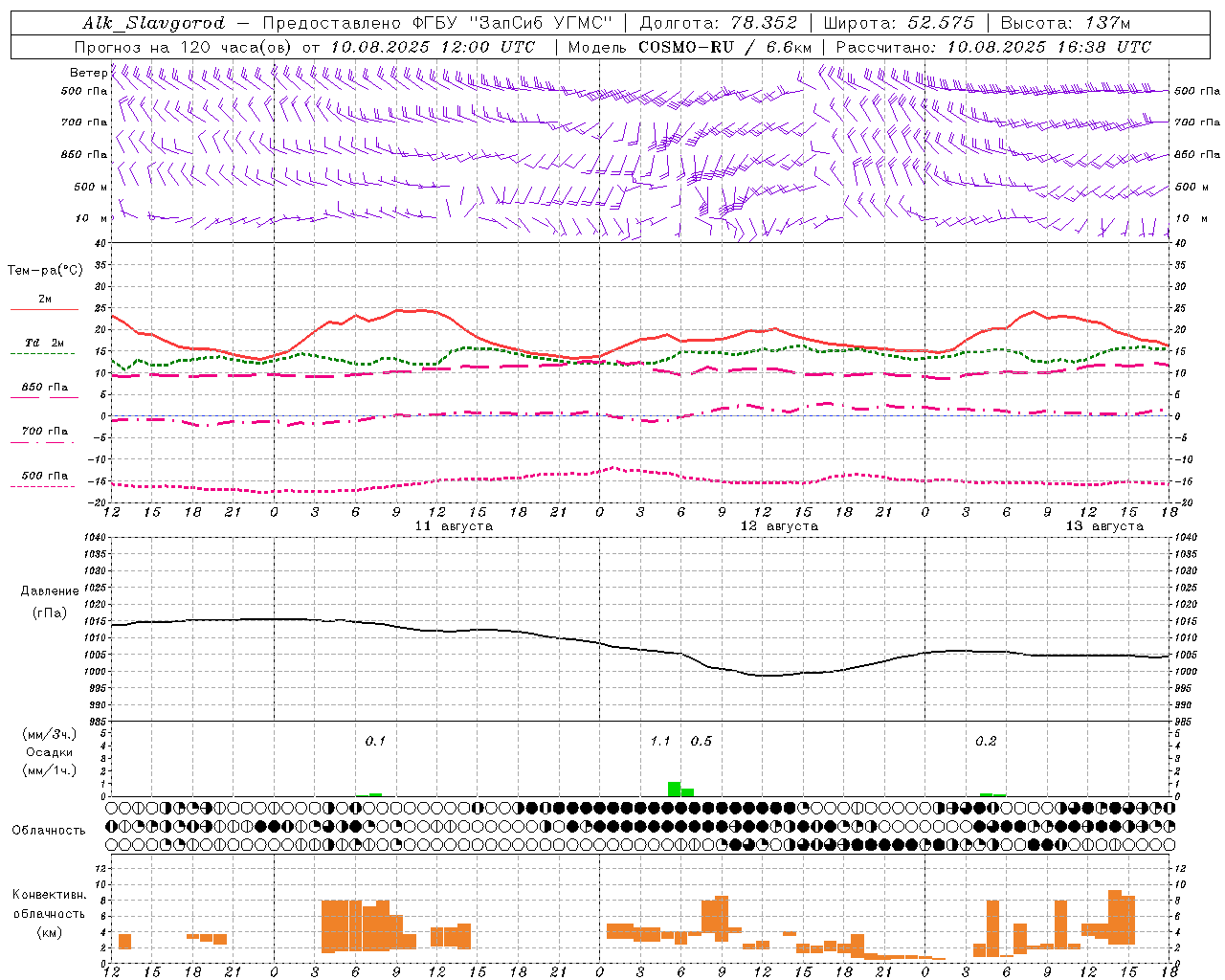Select the Тем-ра(°C) temperature panel label

(45, 271)
